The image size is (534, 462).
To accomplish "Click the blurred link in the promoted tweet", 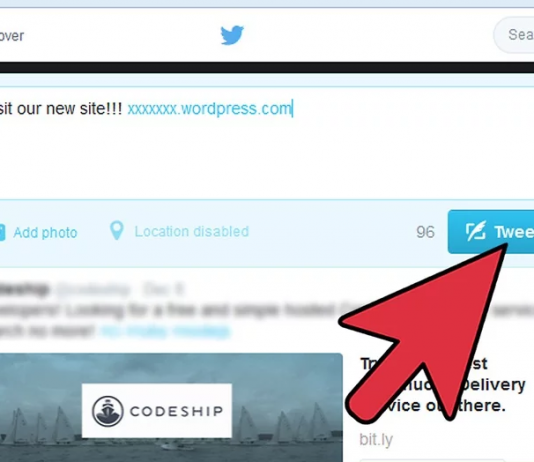I will point(166,331).
